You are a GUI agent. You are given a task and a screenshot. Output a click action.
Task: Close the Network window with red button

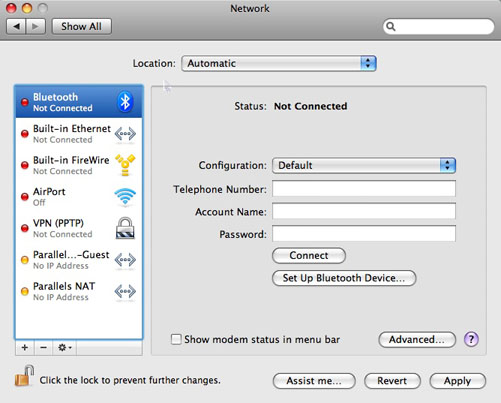pos(12,8)
